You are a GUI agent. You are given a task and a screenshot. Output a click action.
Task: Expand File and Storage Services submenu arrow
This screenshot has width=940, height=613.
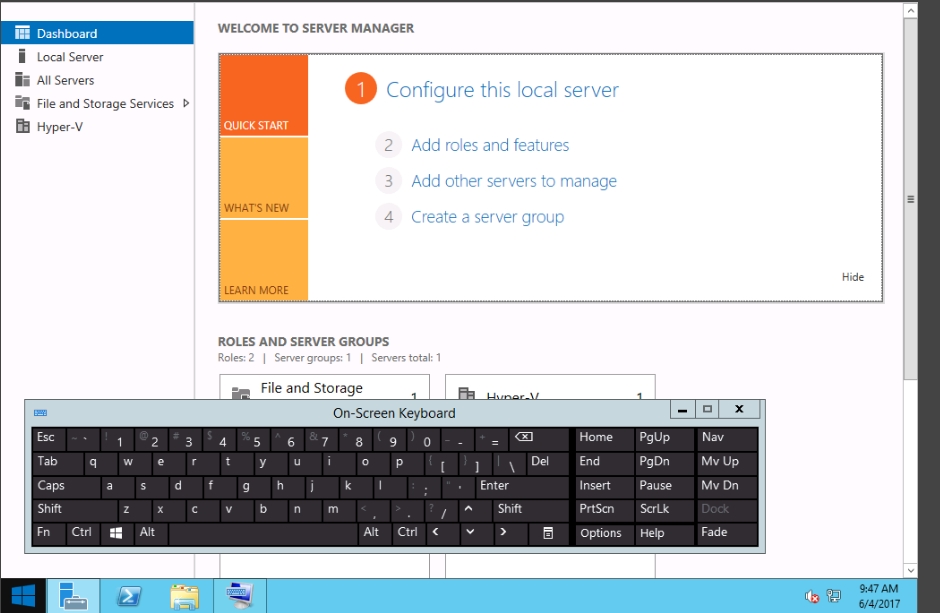186,103
